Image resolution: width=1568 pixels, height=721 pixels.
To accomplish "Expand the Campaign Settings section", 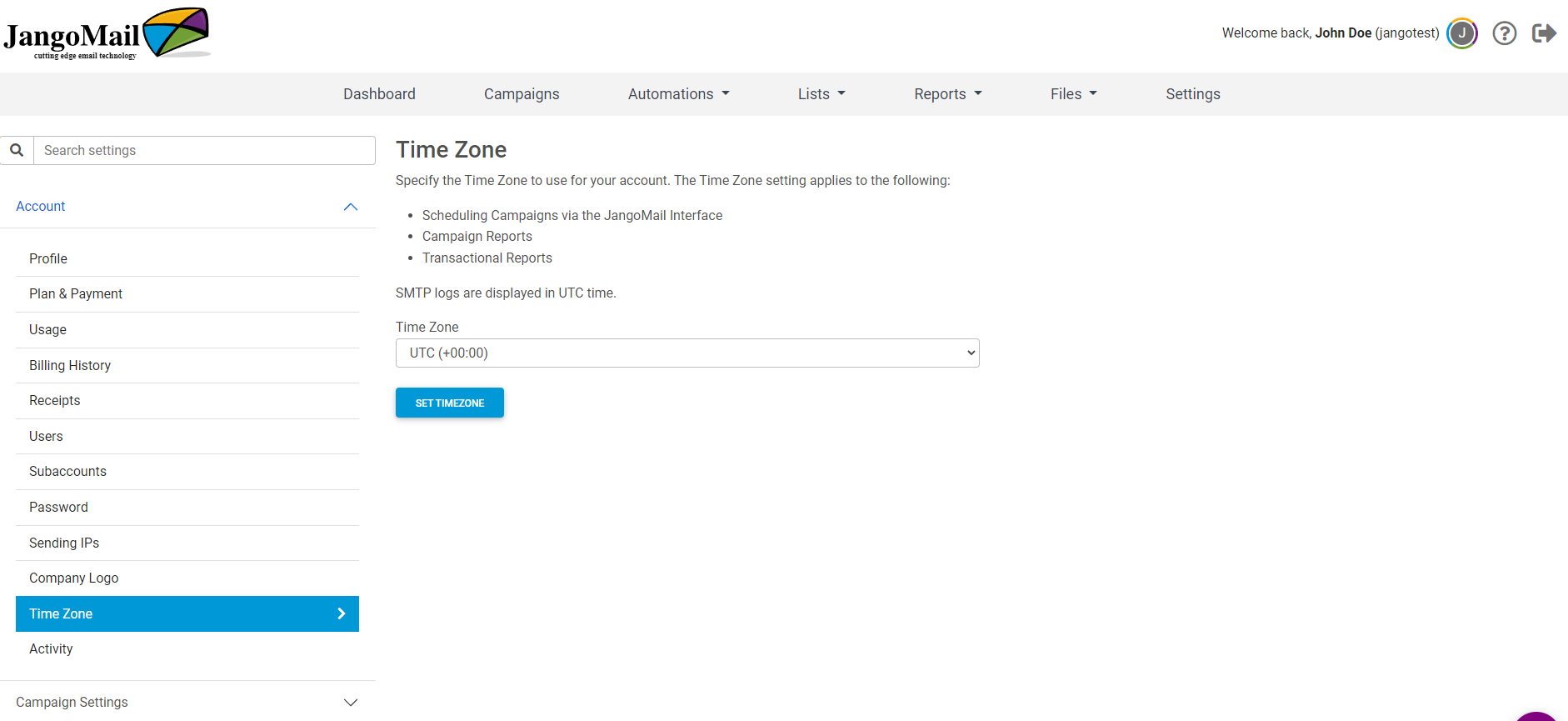I will [351, 702].
